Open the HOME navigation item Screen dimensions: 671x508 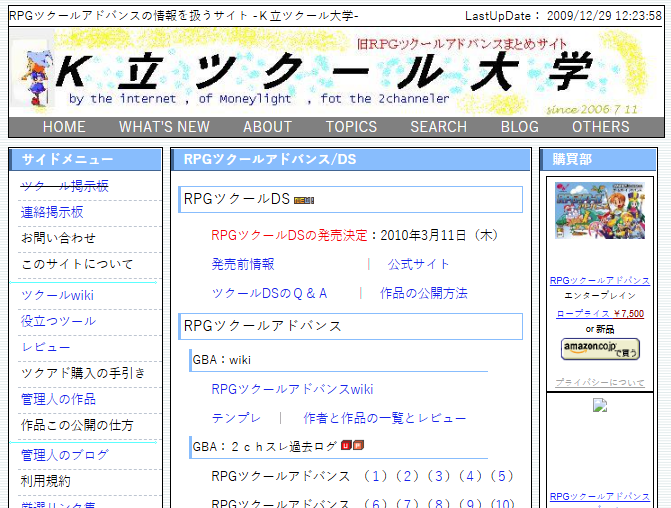pyautogui.click(x=64, y=127)
